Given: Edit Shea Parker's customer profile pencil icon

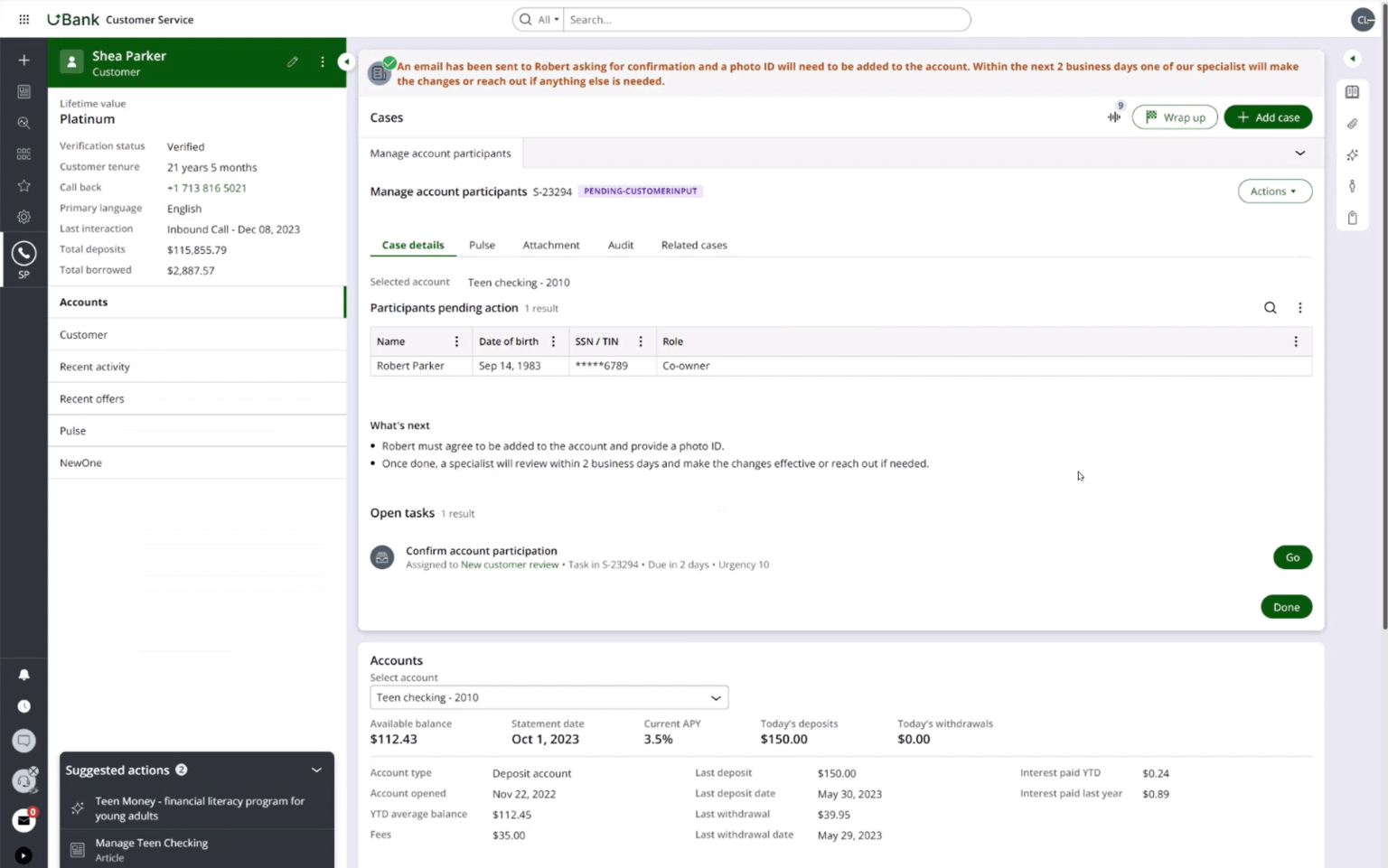Looking at the screenshot, I should point(293,62).
